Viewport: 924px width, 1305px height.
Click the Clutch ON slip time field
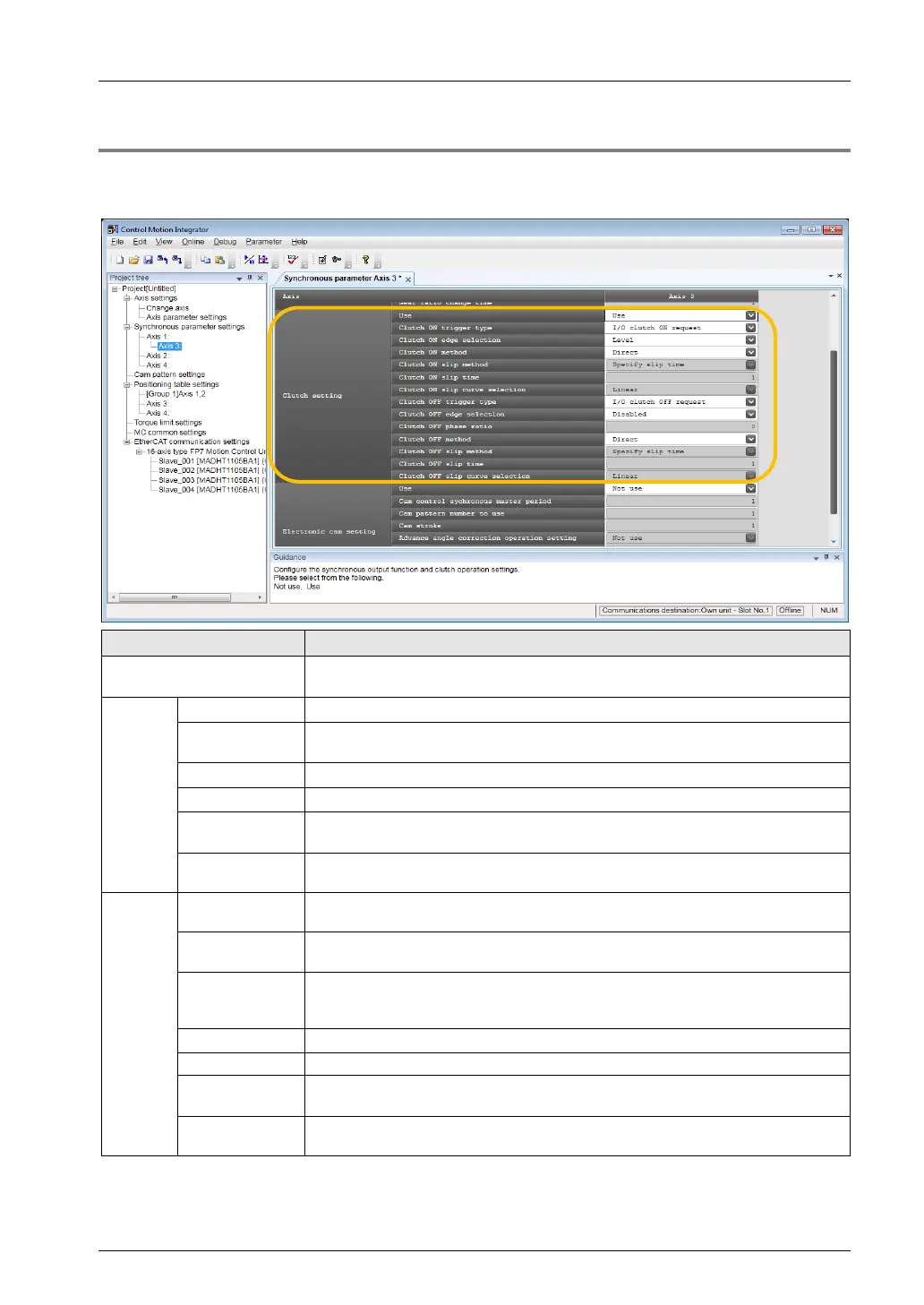[x=680, y=378]
